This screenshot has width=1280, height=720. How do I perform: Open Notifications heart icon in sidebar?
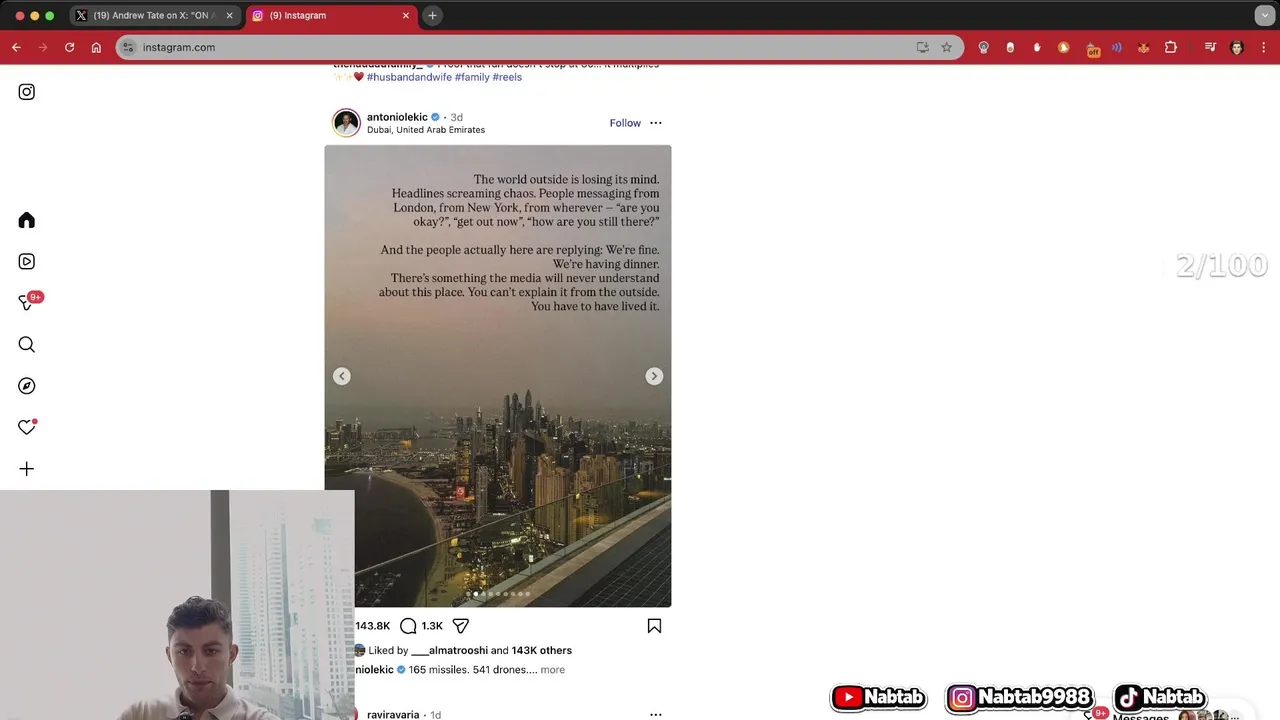[27, 427]
